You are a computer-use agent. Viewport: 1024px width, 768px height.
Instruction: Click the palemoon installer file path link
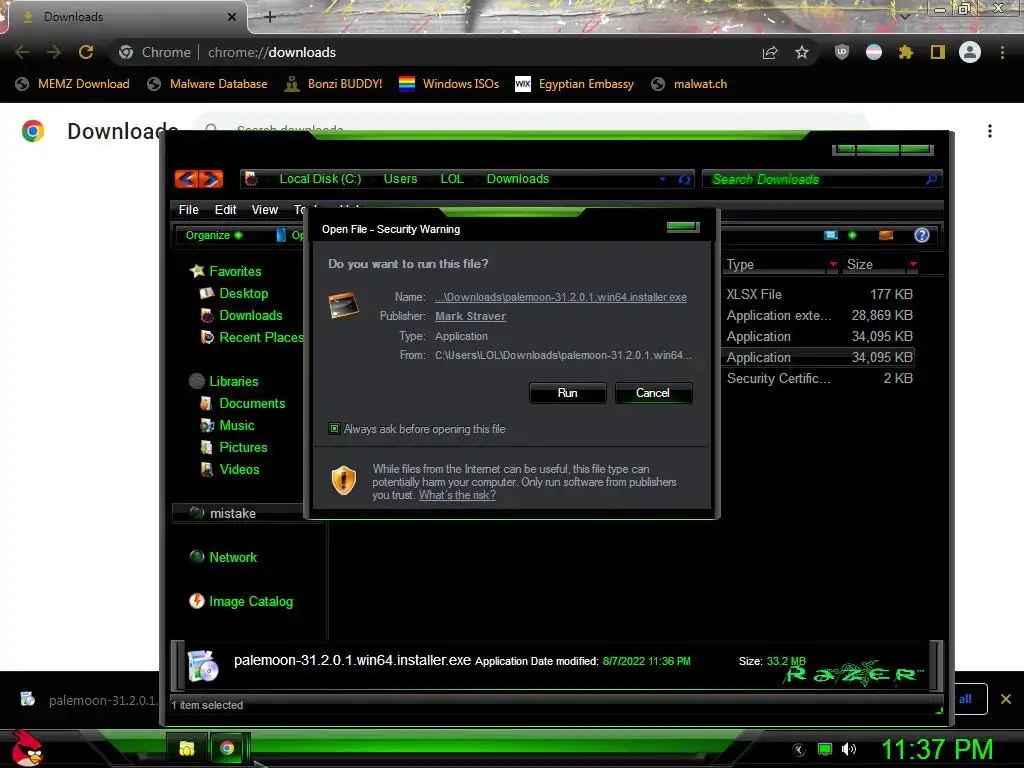560,297
